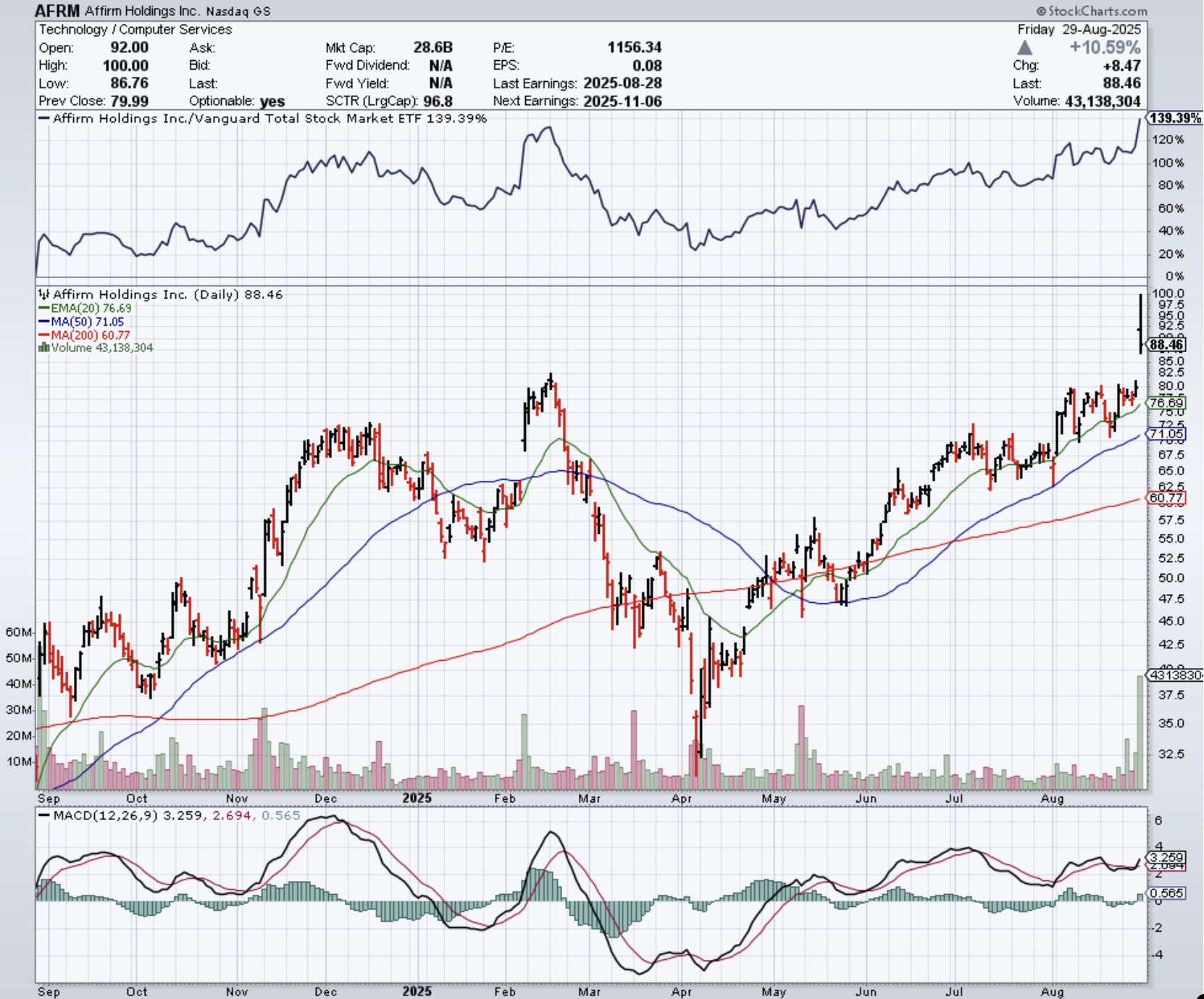Click the Technology / Computer Services sector label
This screenshot has width=1204, height=999.
tap(135, 30)
